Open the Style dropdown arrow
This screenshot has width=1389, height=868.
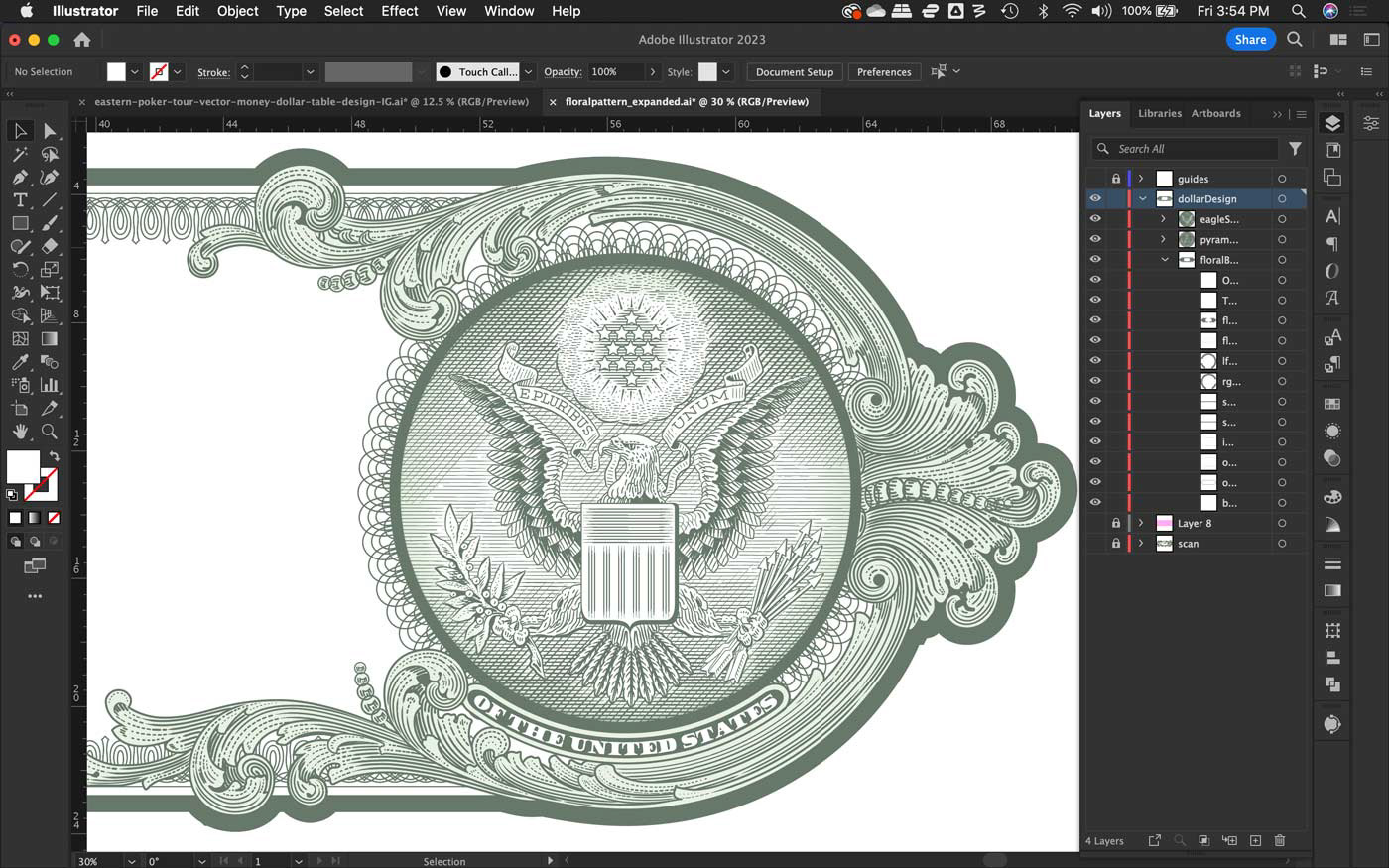726,72
